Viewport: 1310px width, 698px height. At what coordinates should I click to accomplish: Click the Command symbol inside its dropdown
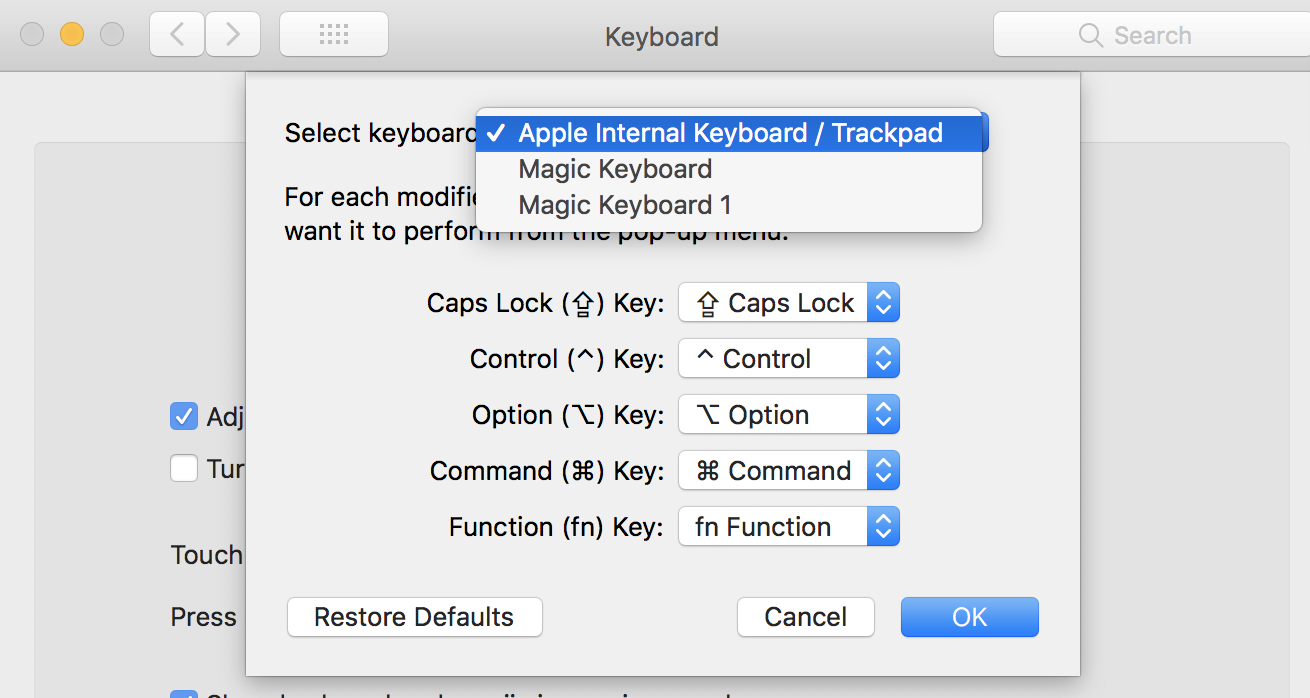[x=709, y=470]
